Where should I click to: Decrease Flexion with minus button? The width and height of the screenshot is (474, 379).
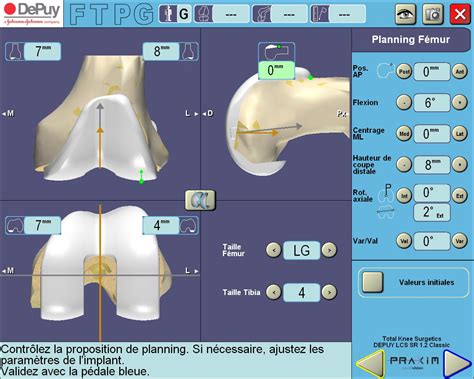click(404, 102)
